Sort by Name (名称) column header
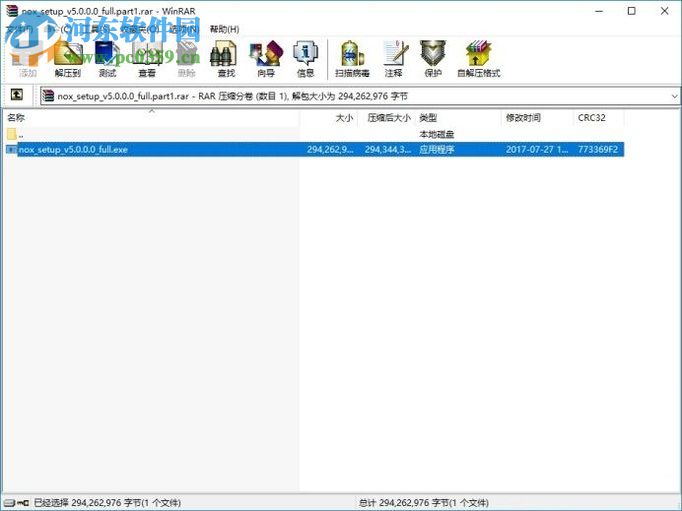 152,118
